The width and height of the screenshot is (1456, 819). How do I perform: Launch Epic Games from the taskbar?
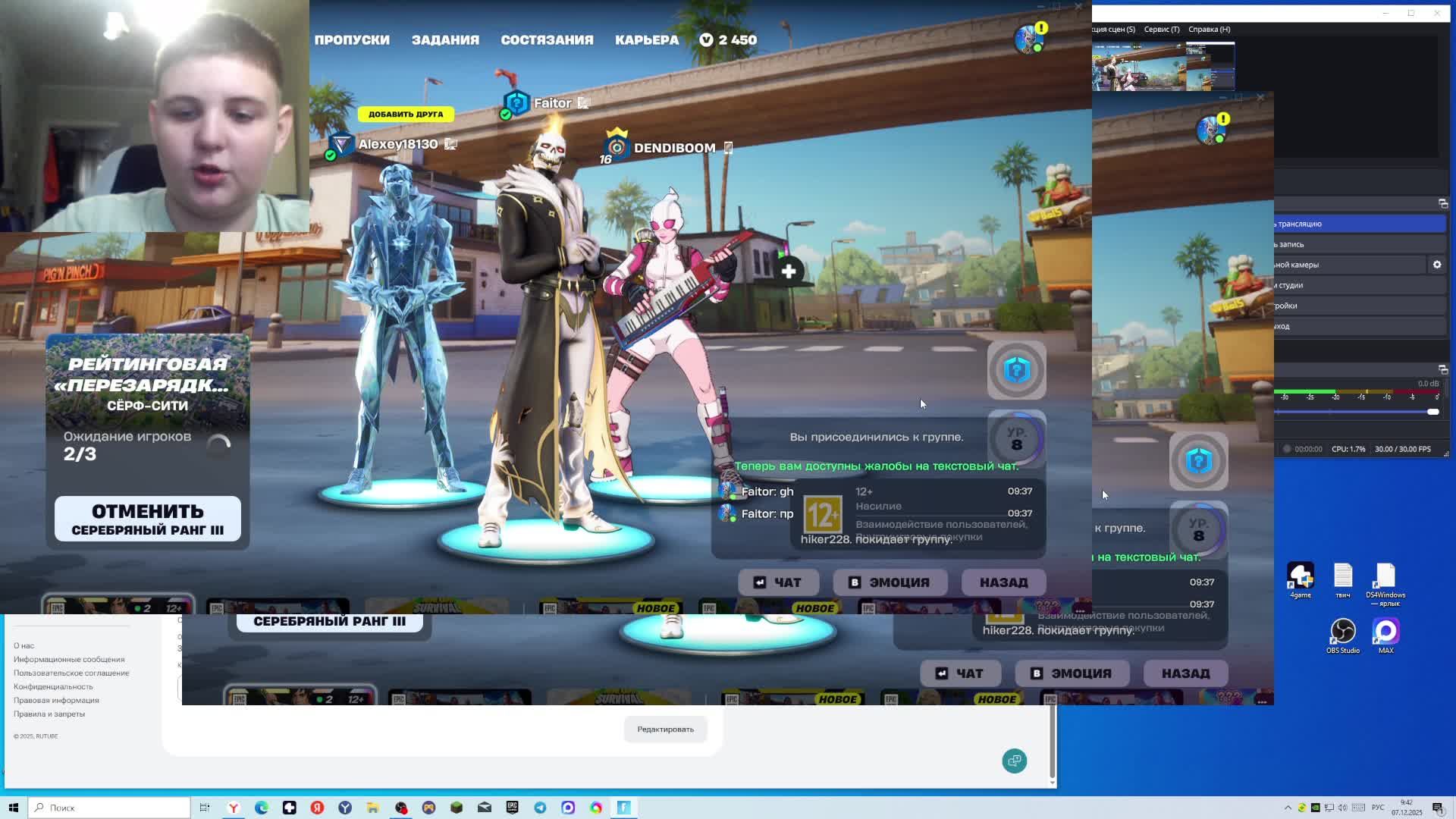coord(512,808)
